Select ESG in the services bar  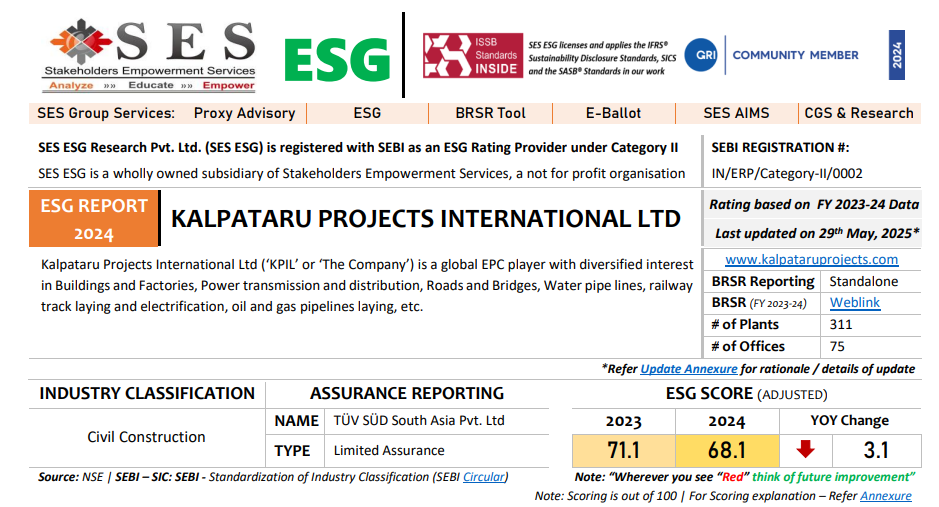pos(367,113)
